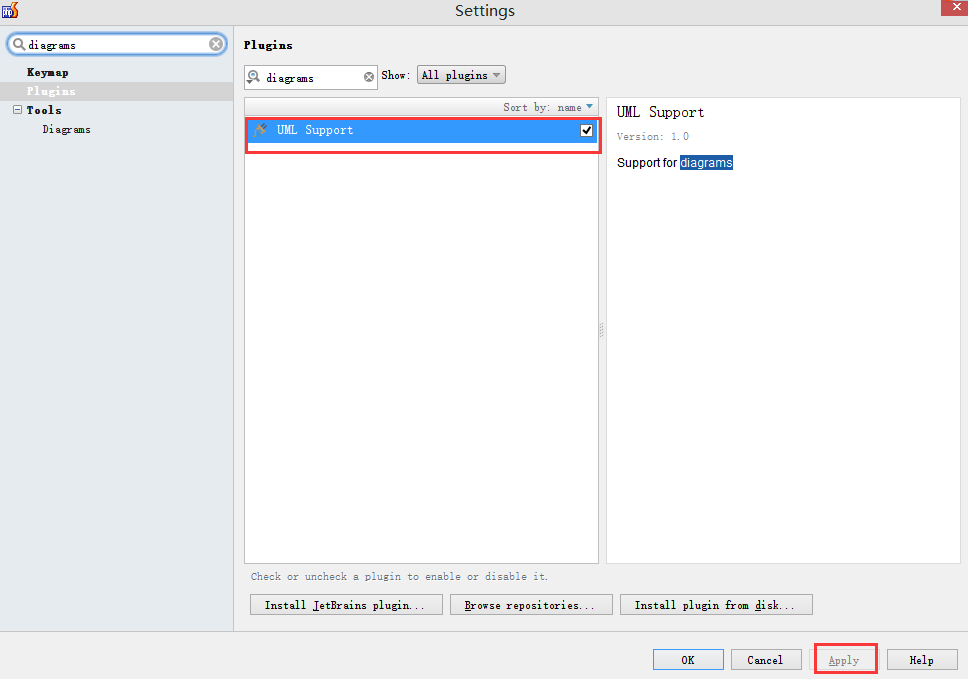968x679 pixels.
Task: Click the settings search magnifier icon
Action: pyautogui.click(x=19, y=44)
